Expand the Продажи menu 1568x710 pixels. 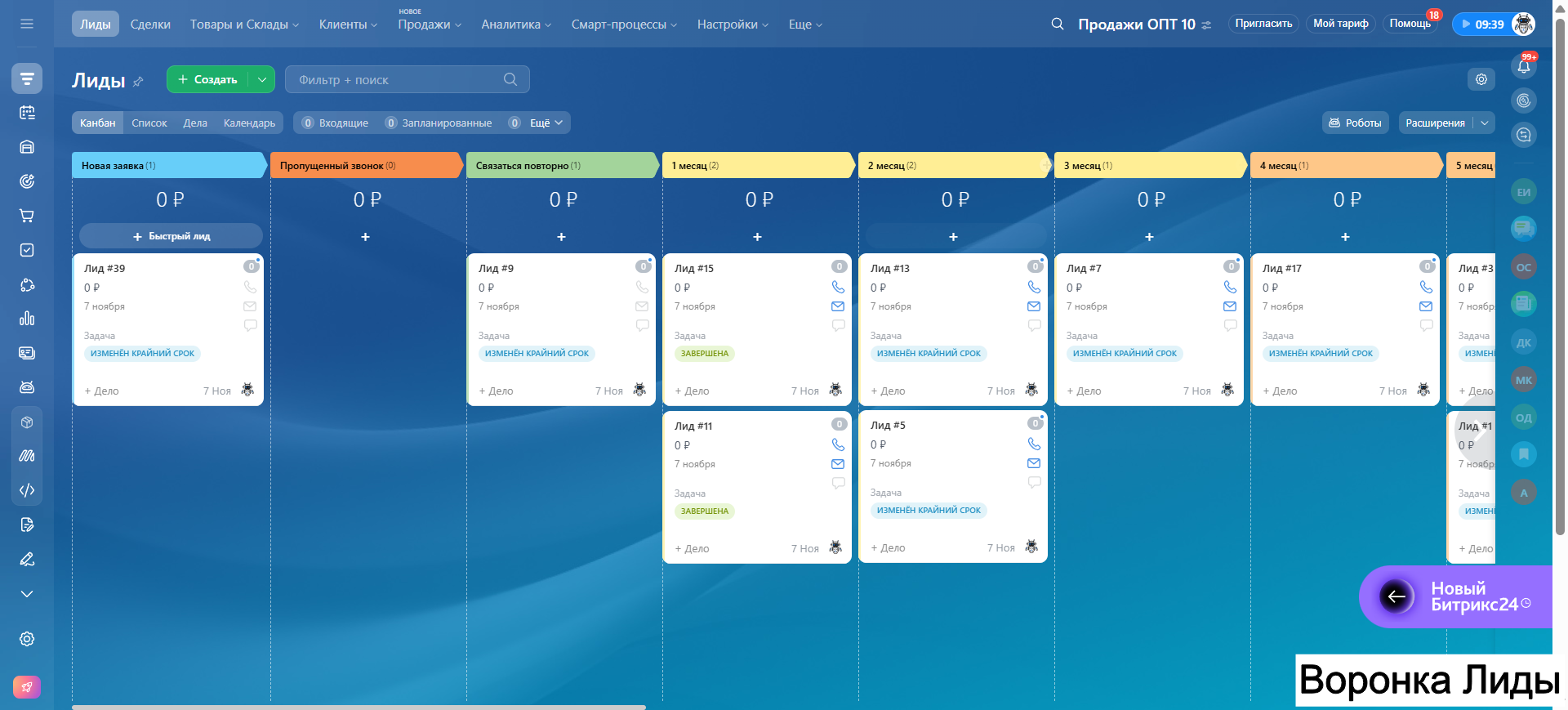(430, 25)
